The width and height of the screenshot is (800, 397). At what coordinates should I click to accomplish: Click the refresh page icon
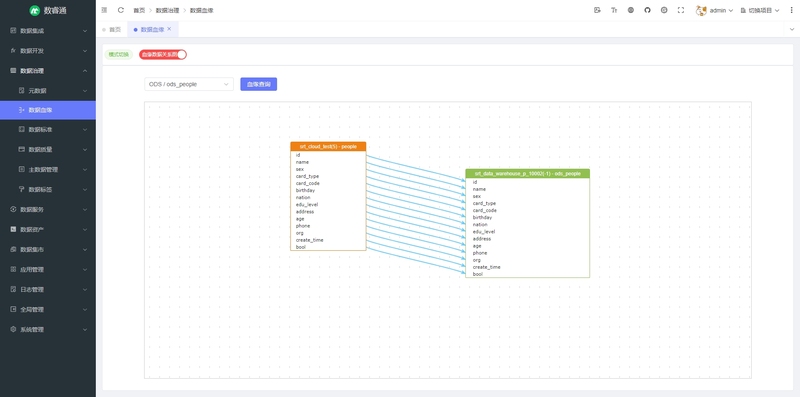click(x=121, y=10)
